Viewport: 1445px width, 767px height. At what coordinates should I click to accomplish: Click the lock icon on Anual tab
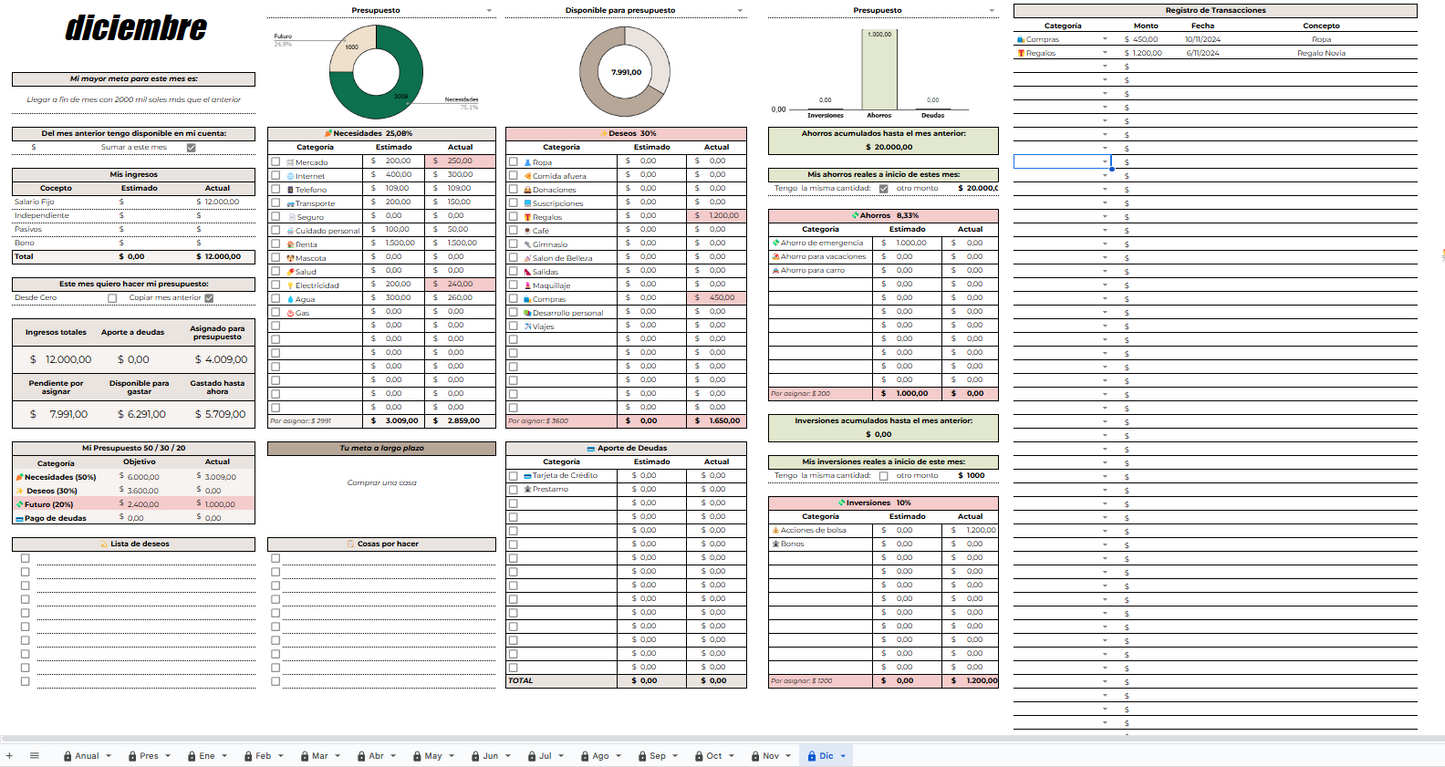pyautogui.click(x=67, y=756)
